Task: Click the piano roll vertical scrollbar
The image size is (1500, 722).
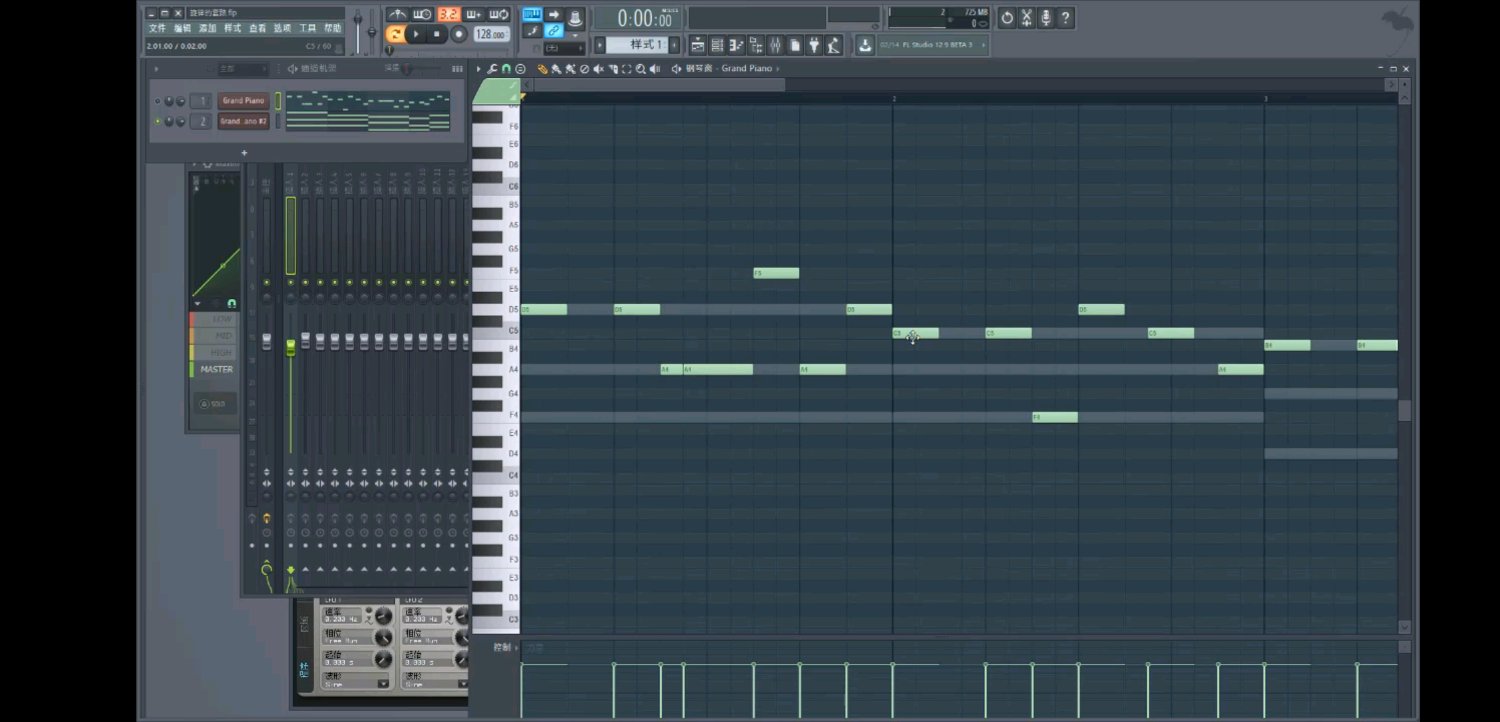Action: (x=1404, y=410)
